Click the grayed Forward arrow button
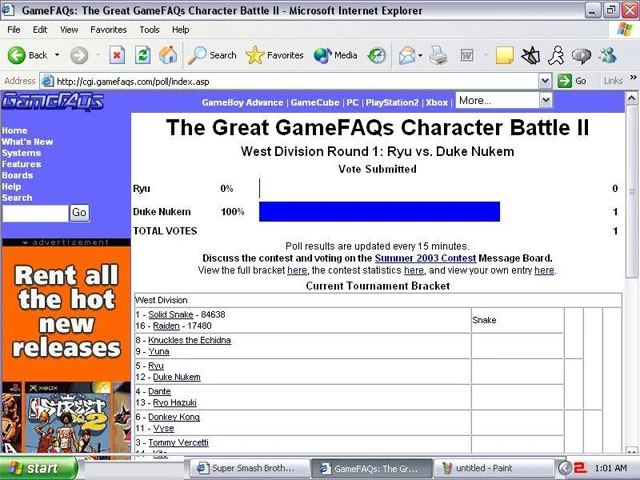The height and width of the screenshot is (480, 640). pyautogui.click(x=79, y=55)
